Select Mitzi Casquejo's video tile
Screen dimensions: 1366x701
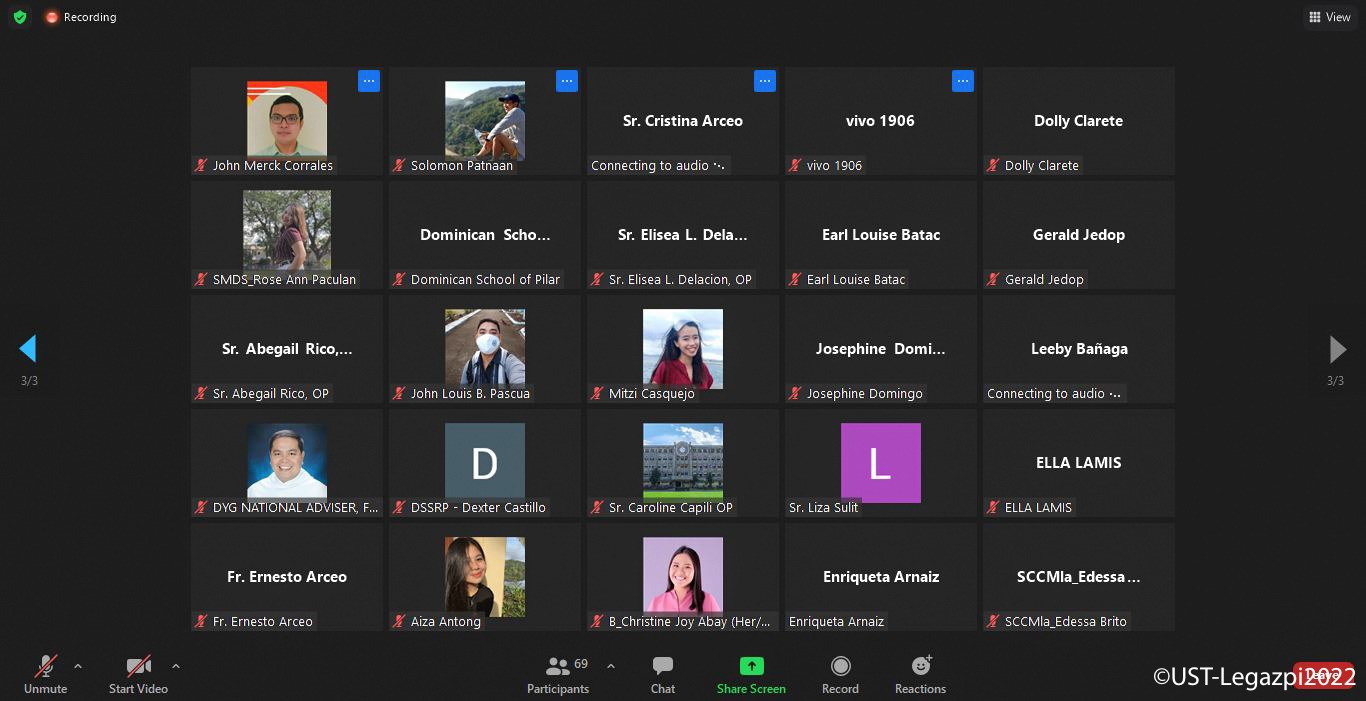point(683,349)
